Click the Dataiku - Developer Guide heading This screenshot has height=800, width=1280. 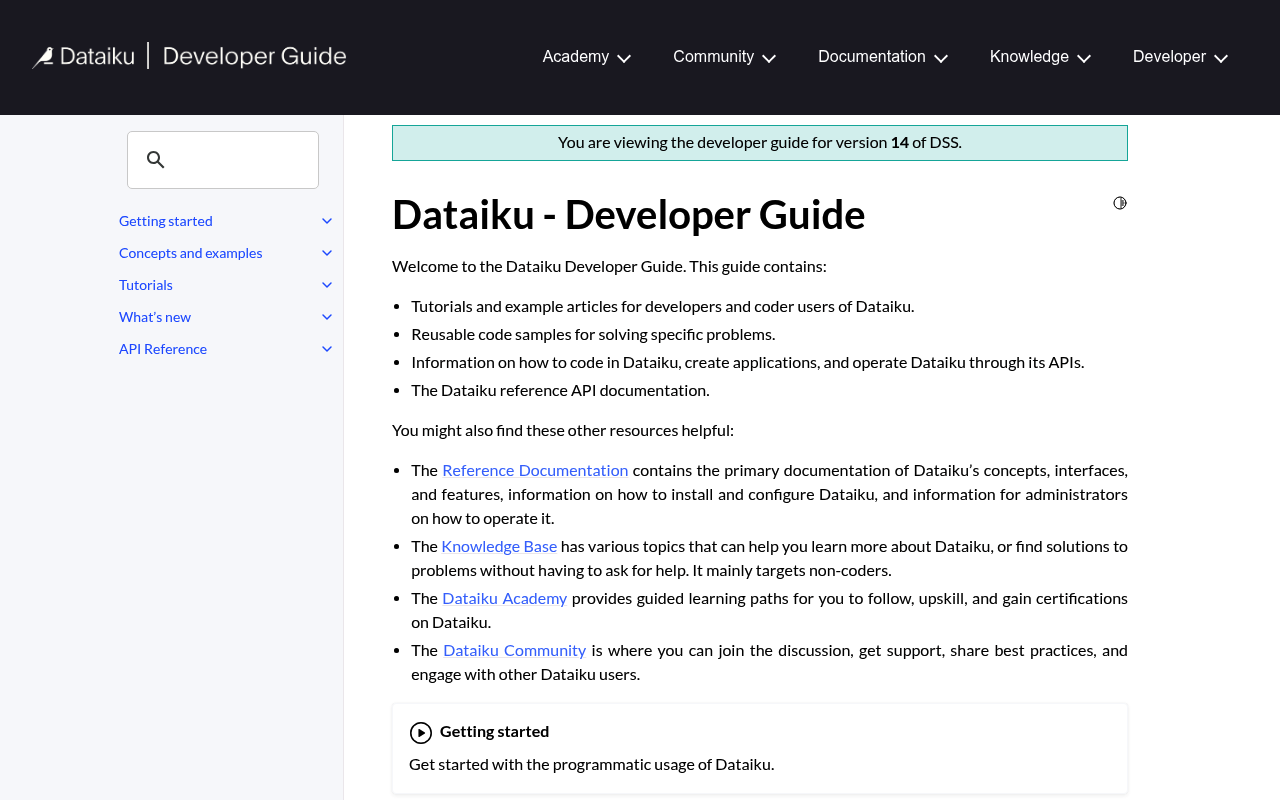628,215
